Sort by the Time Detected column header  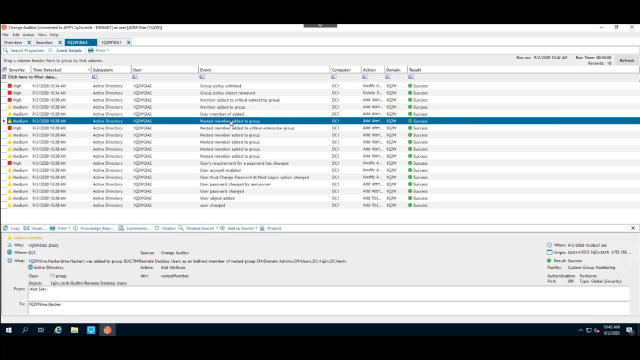[60, 70]
